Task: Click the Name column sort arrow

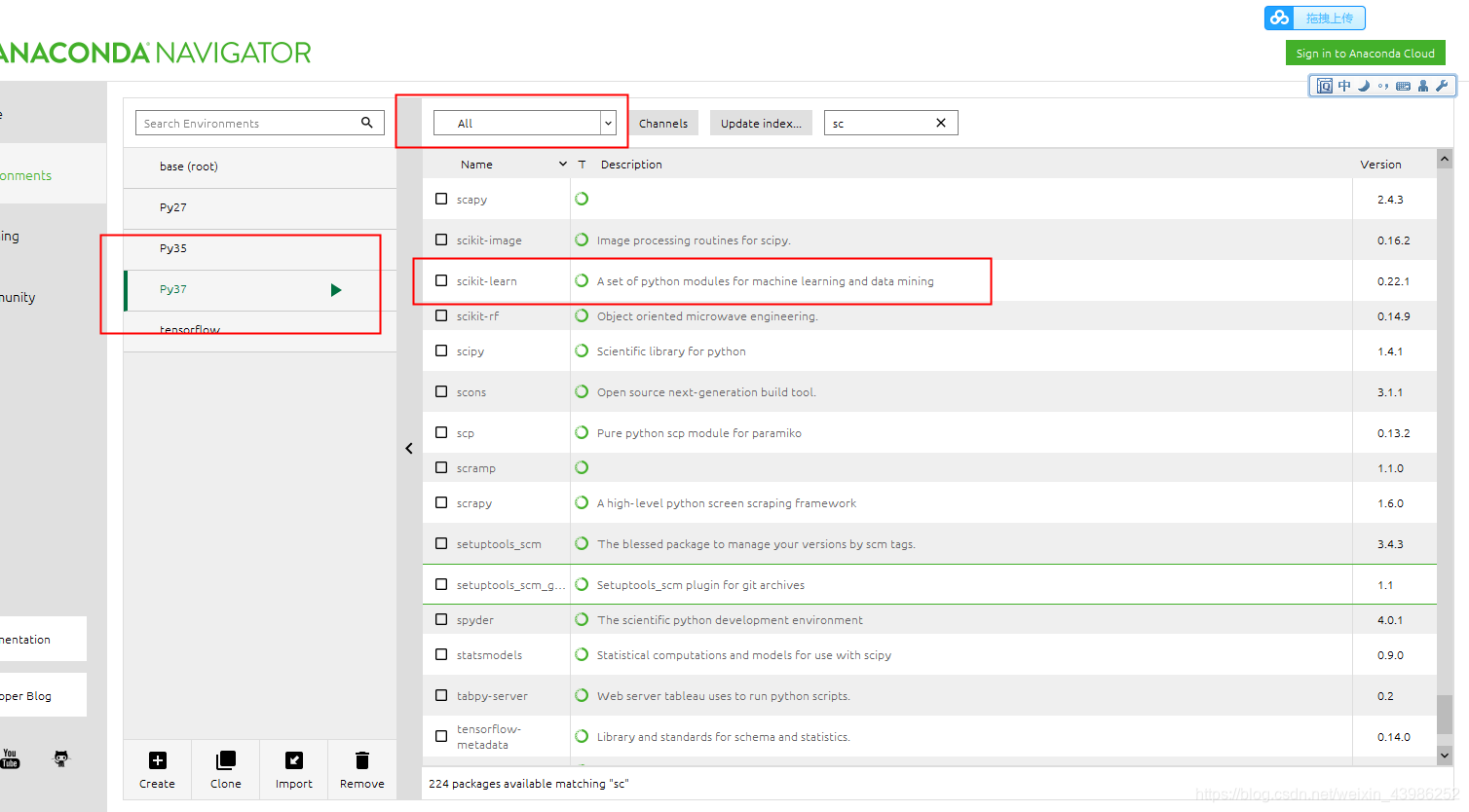Action: [x=563, y=165]
